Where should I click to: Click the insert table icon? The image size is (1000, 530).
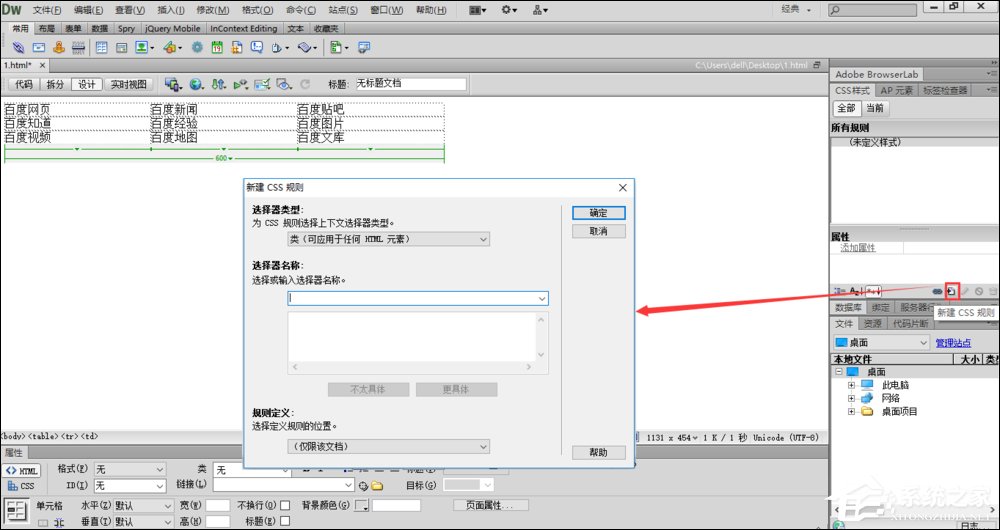[x=101, y=47]
